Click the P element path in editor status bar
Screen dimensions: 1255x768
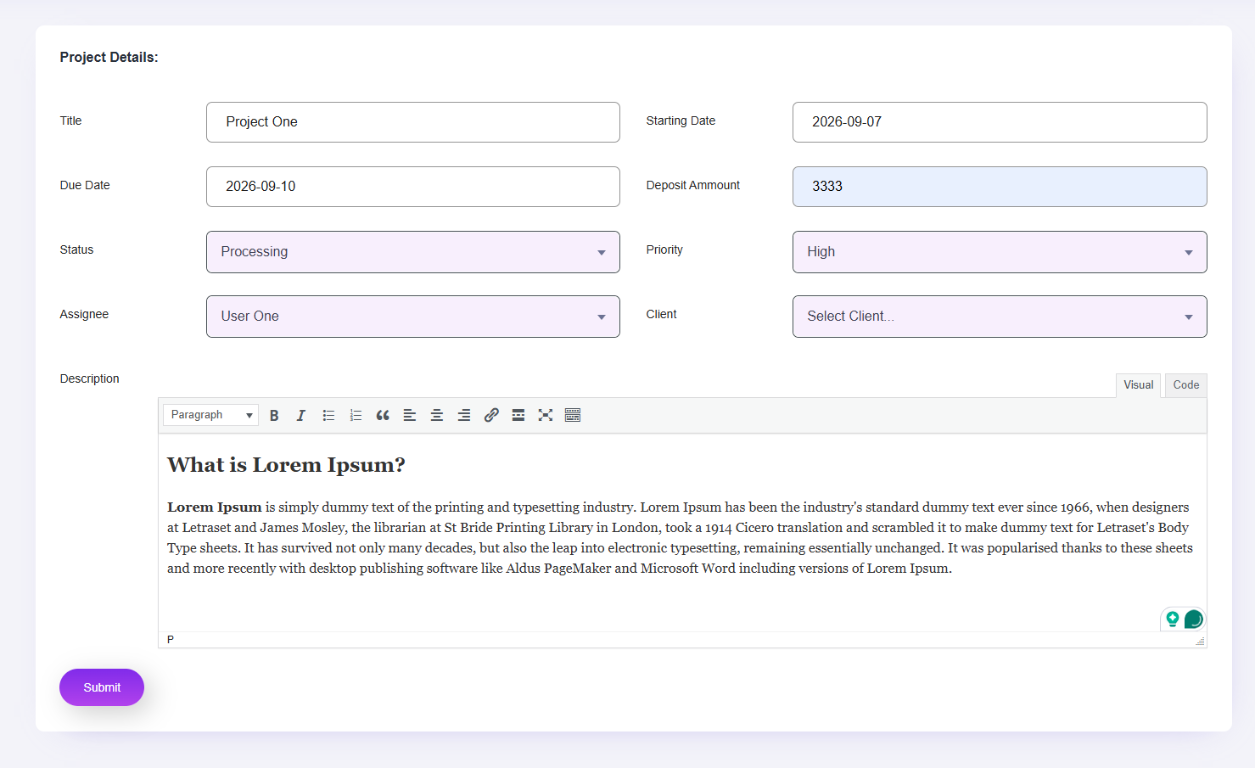point(170,640)
